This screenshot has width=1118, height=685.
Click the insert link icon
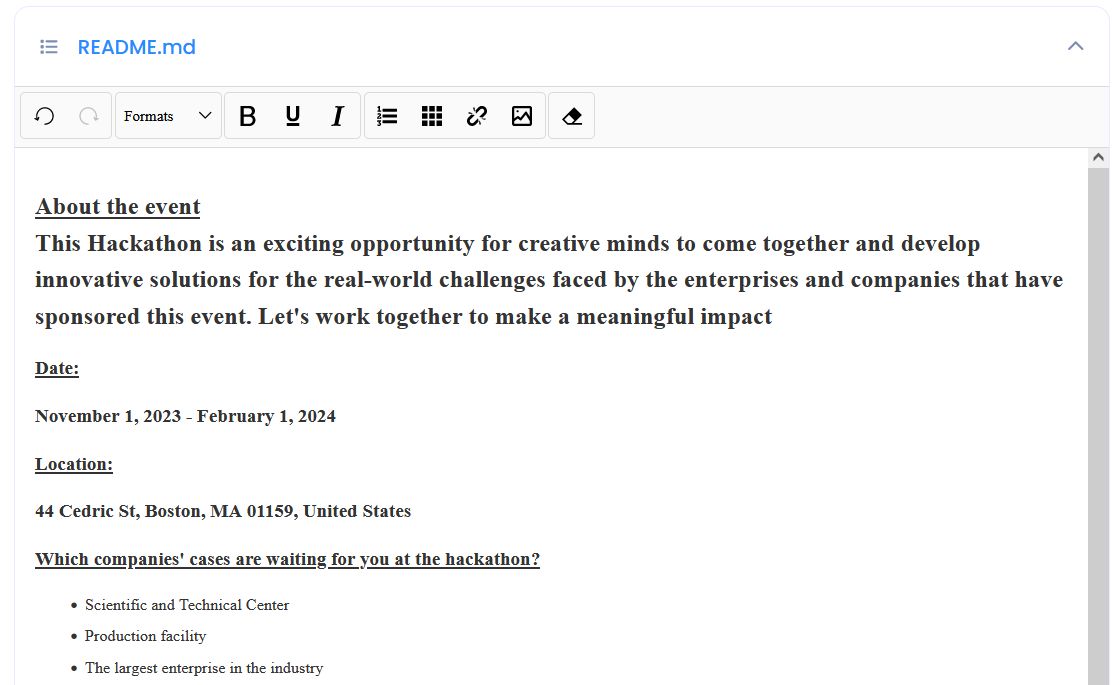coord(477,116)
